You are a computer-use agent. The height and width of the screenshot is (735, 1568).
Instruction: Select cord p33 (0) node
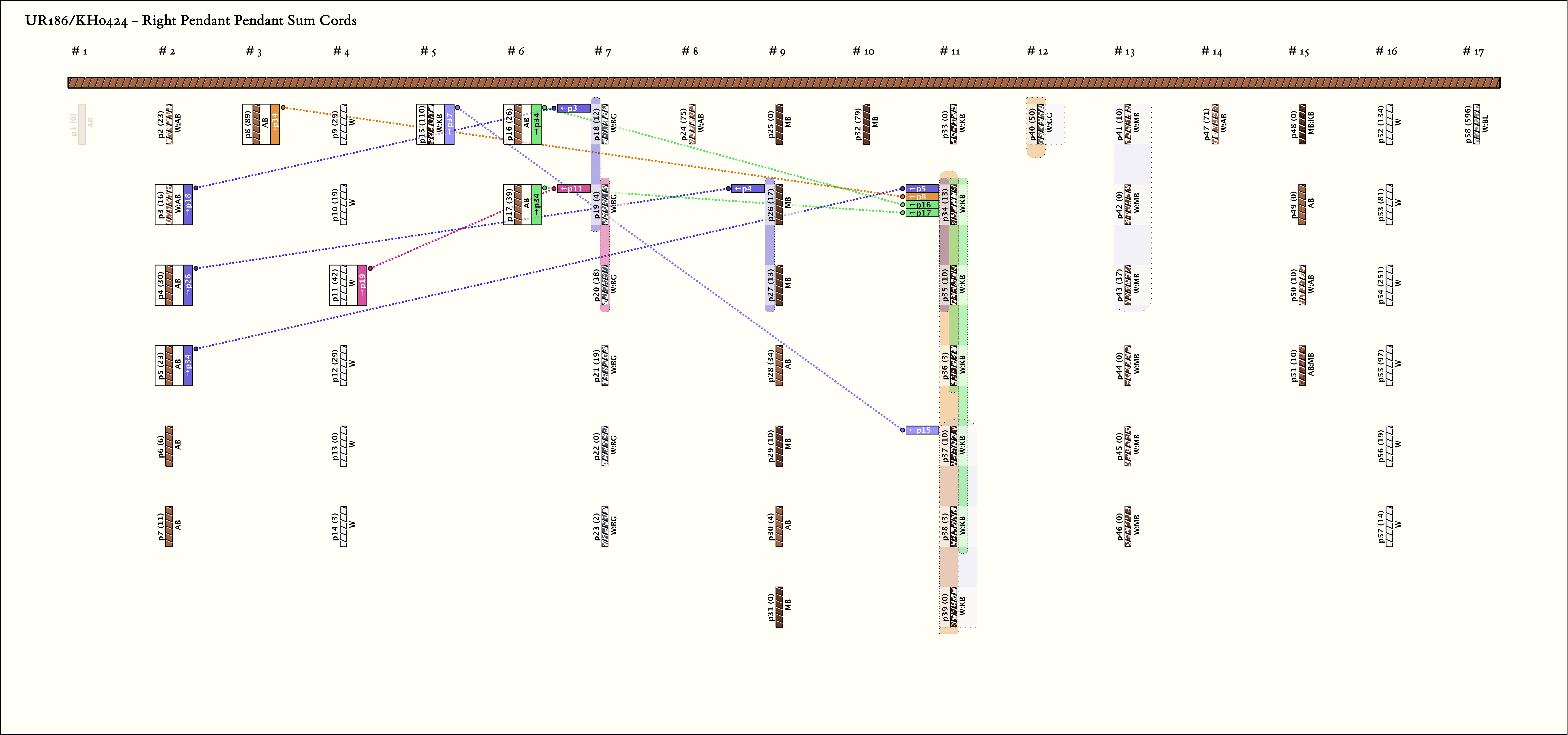click(954, 124)
